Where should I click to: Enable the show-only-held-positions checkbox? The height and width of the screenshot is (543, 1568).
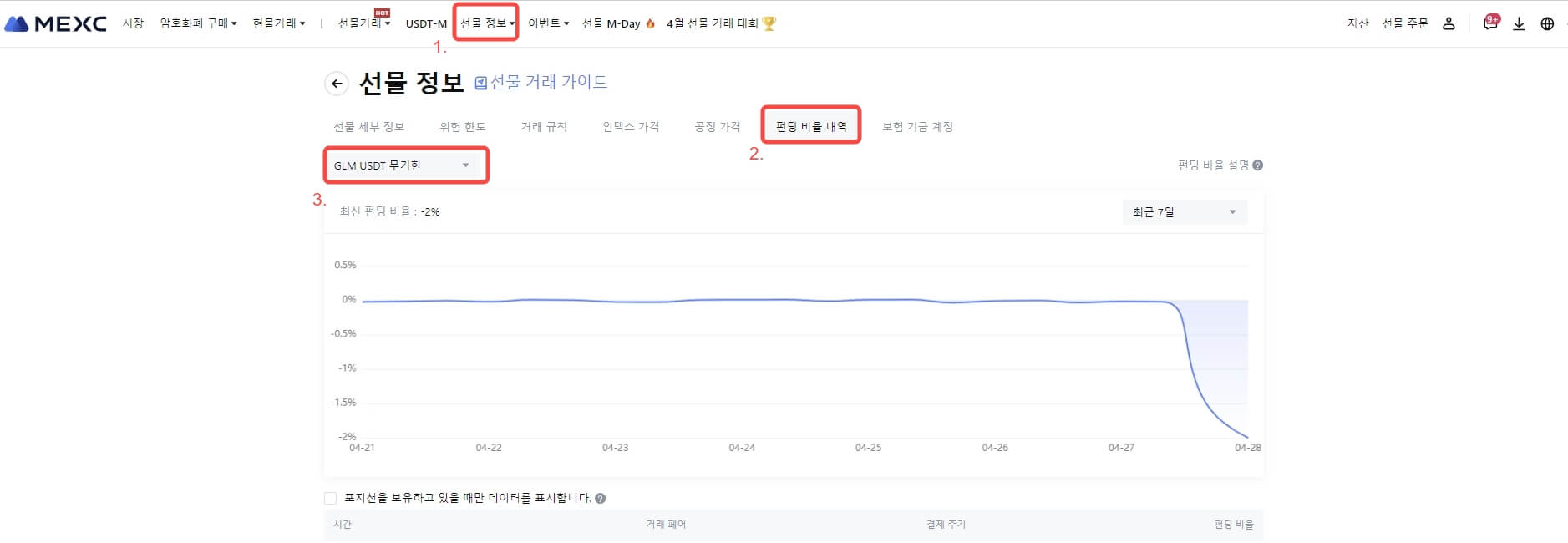330,499
